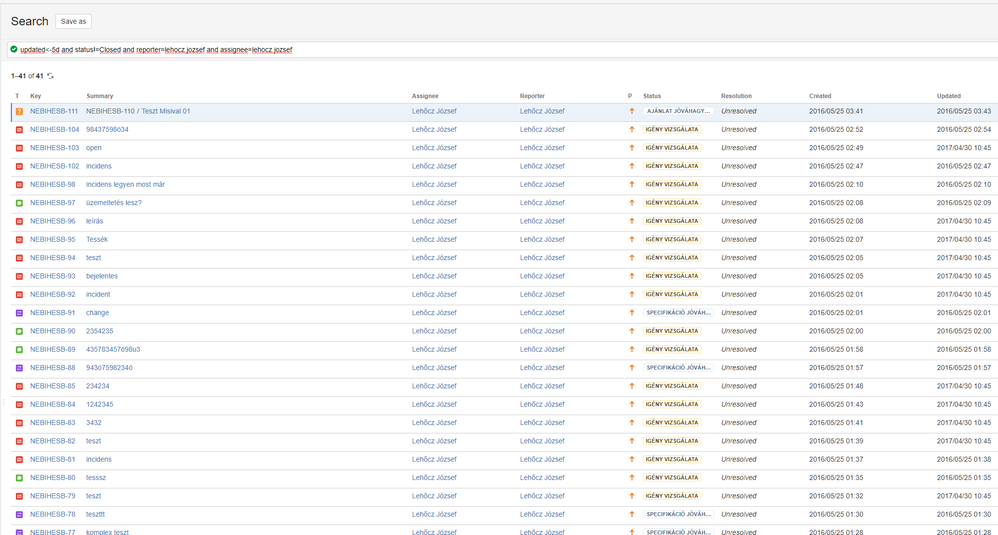
Task: Sort results by Updated column header
Action: point(949,96)
